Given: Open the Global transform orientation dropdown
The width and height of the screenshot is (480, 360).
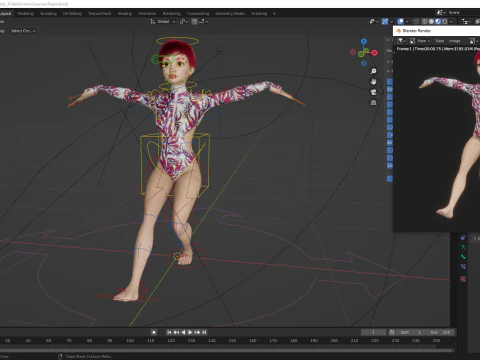Looking at the screenshot, I should coord(163,21).
